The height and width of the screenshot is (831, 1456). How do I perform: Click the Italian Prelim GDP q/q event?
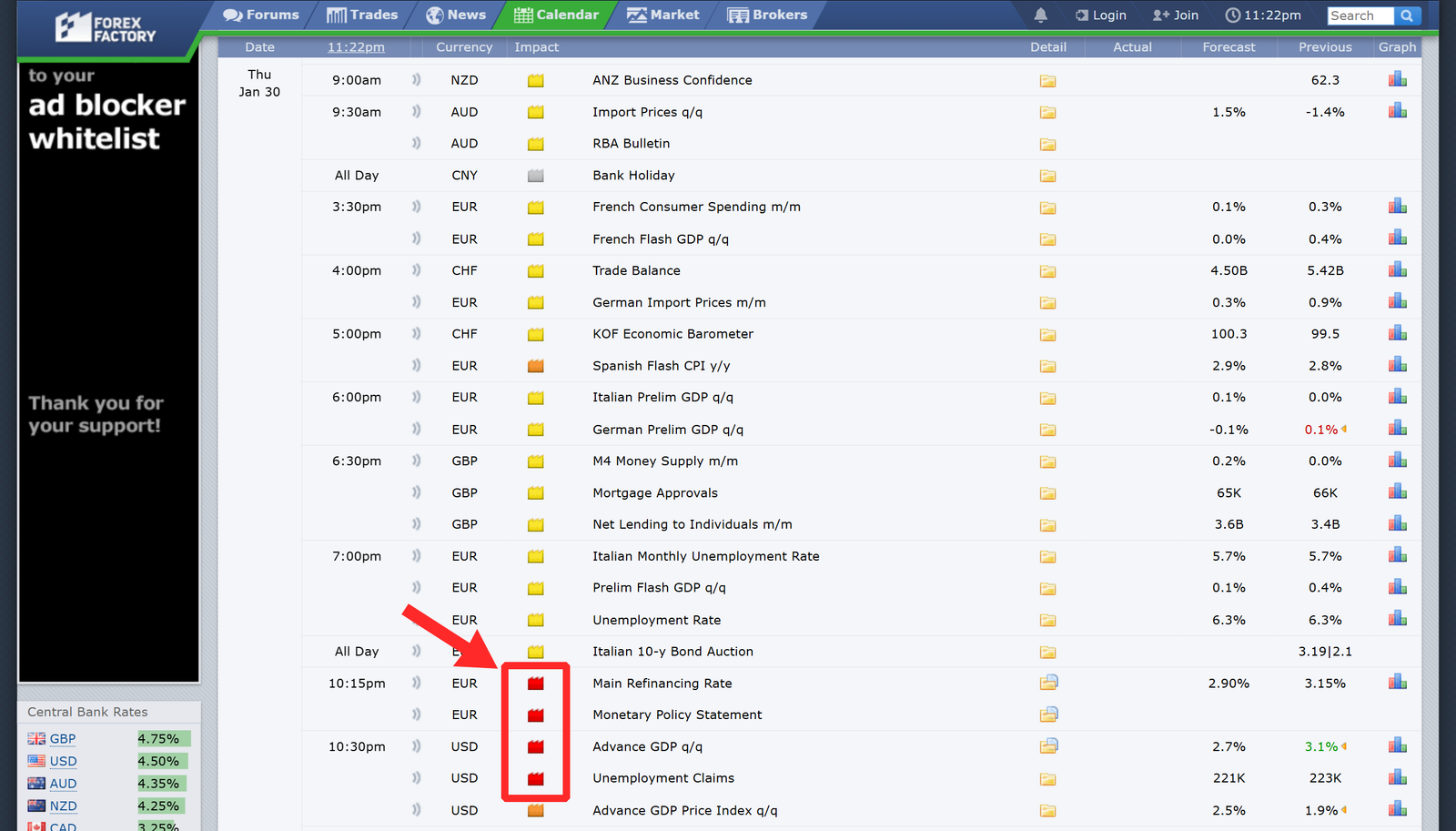pyautogui.click(x=662, y=398)
